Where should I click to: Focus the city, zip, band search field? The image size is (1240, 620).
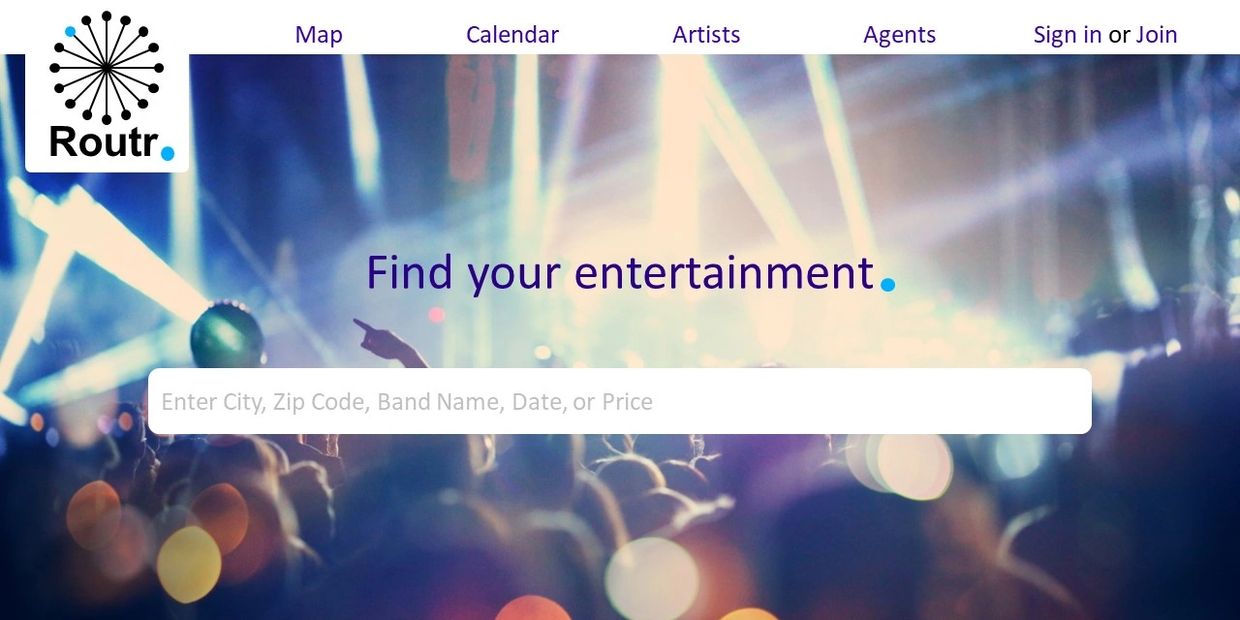[x=619, y=401]
